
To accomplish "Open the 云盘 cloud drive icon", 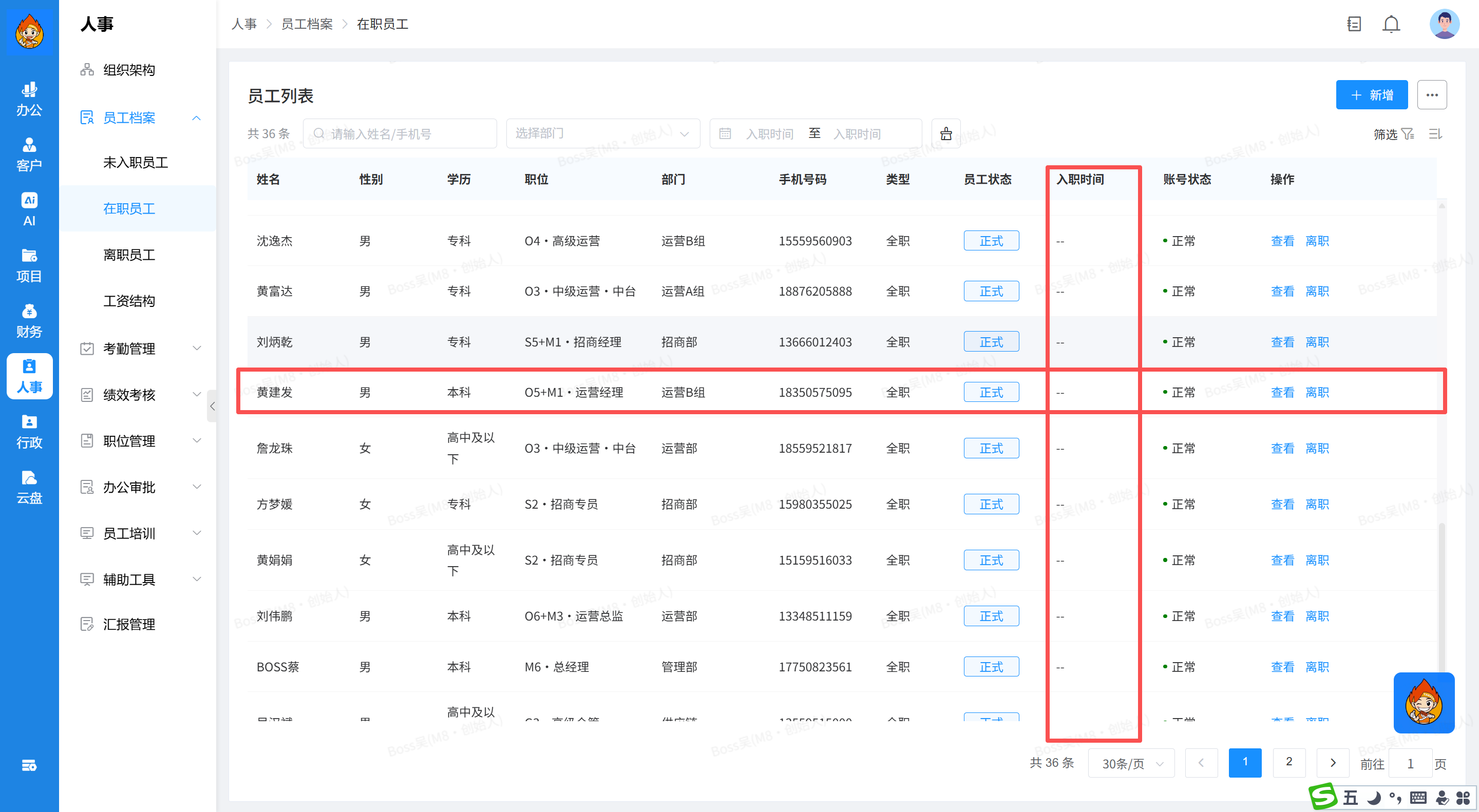I will (x=29, y=487).
